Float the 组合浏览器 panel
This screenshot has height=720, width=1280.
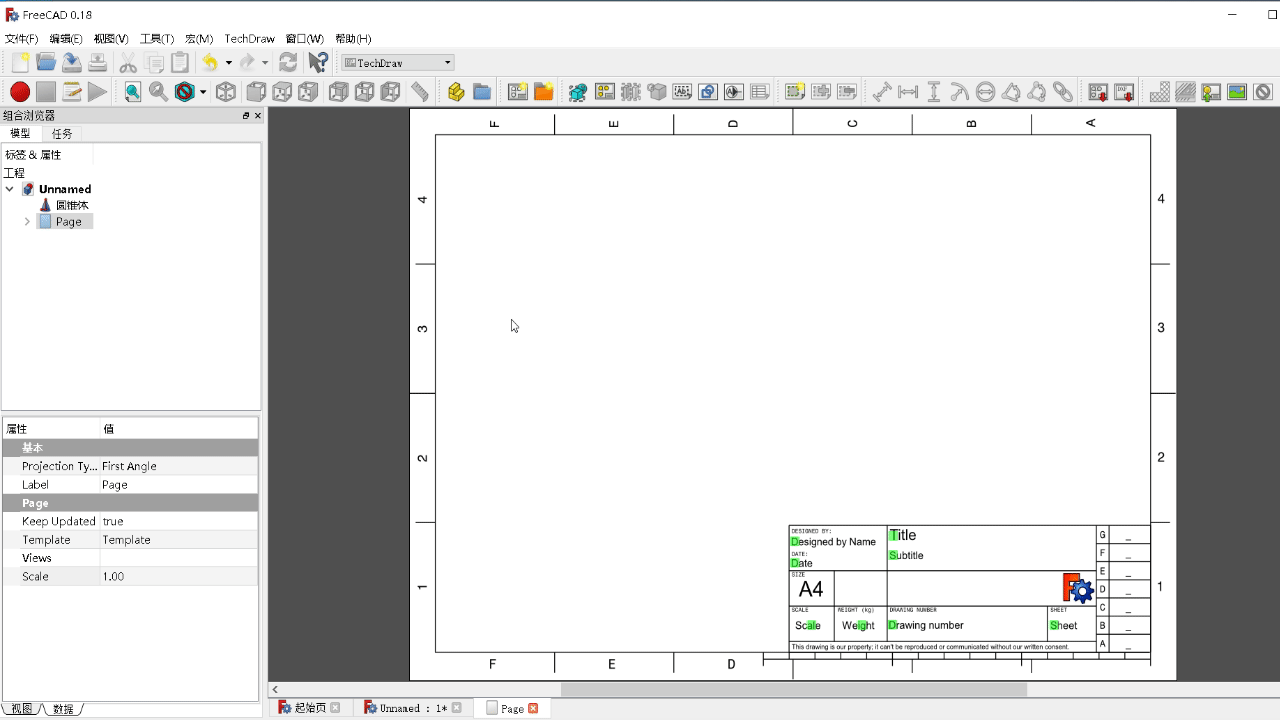point(246,116)
